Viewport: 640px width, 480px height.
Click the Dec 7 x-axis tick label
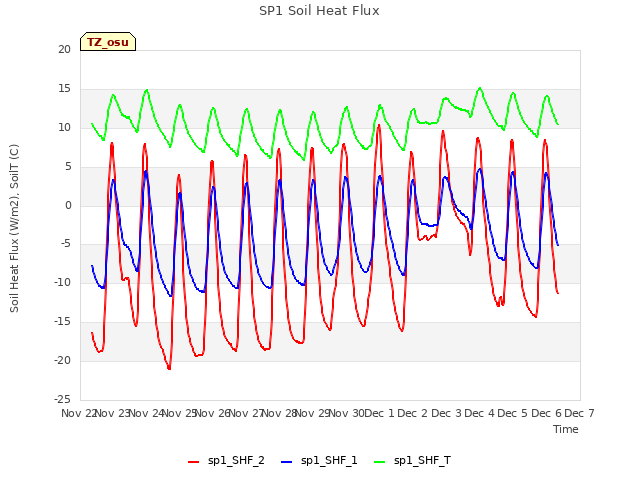pyautogui.click(x=579, y=413)
